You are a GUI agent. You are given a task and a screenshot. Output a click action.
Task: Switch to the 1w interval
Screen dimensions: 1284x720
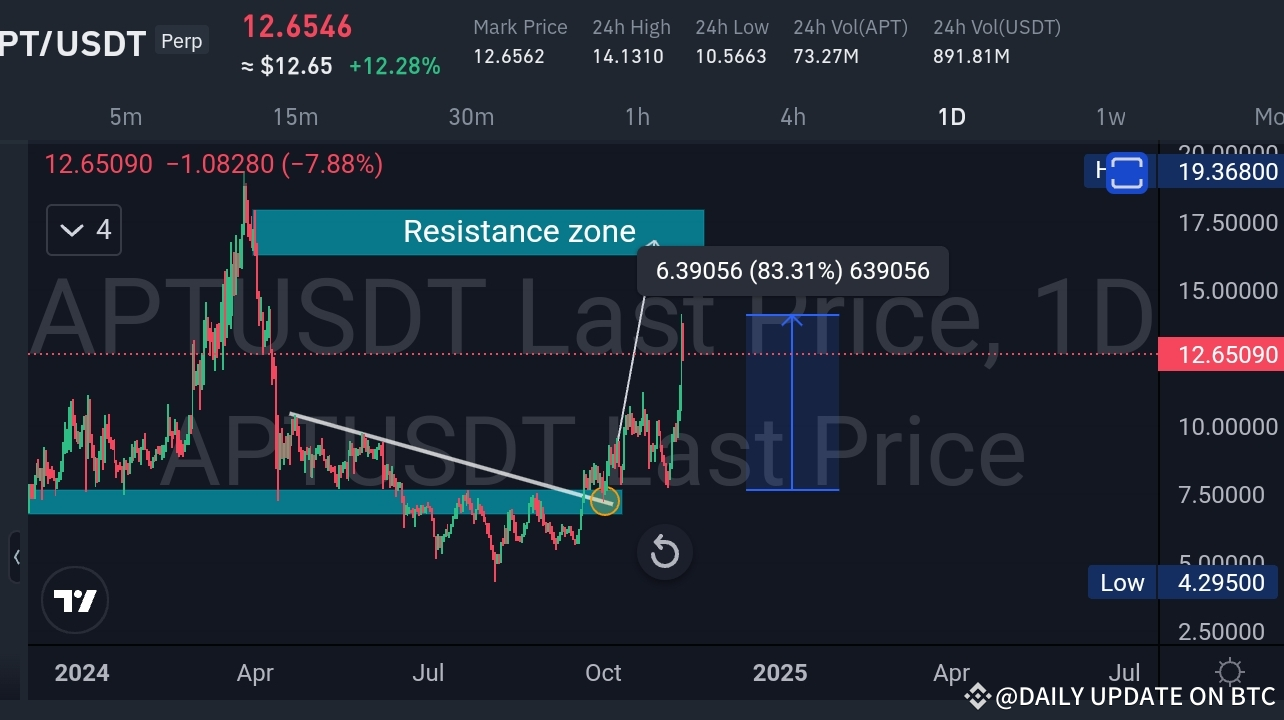[x=1110, y=117]
